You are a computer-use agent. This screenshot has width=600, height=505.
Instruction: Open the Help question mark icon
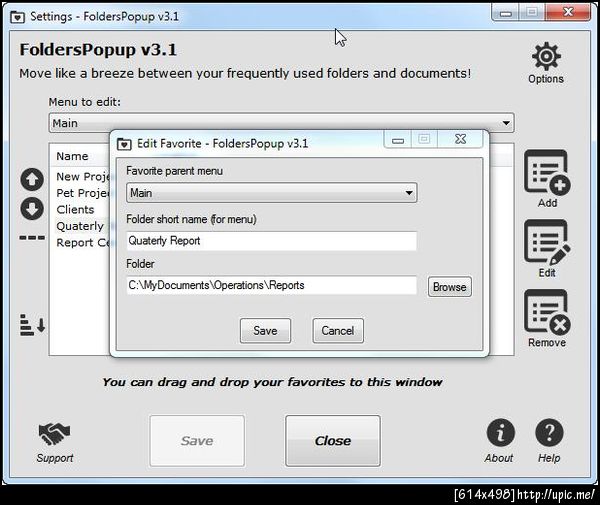[549, 433]
